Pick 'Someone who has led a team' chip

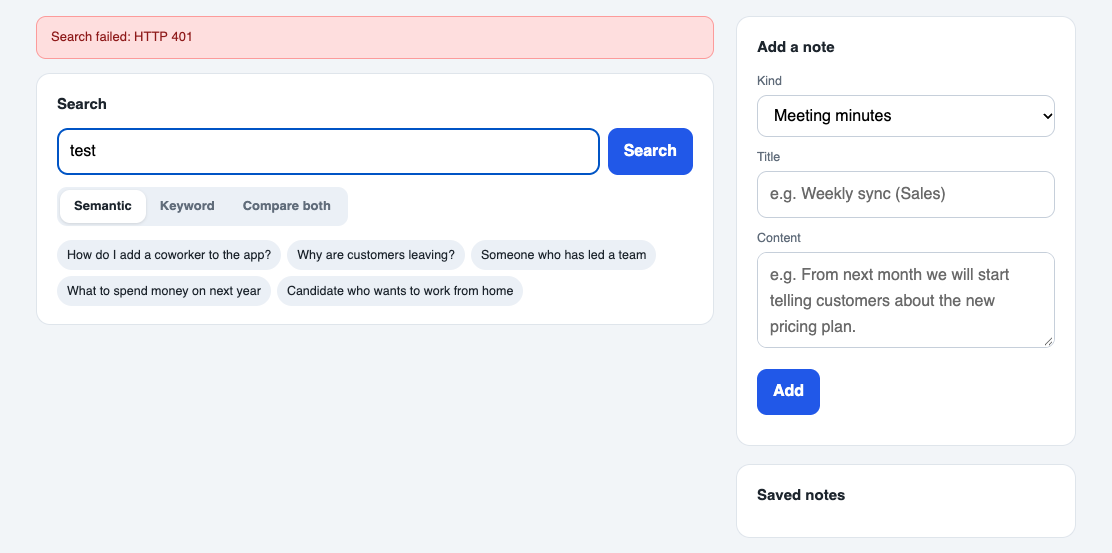coord(563,255)
